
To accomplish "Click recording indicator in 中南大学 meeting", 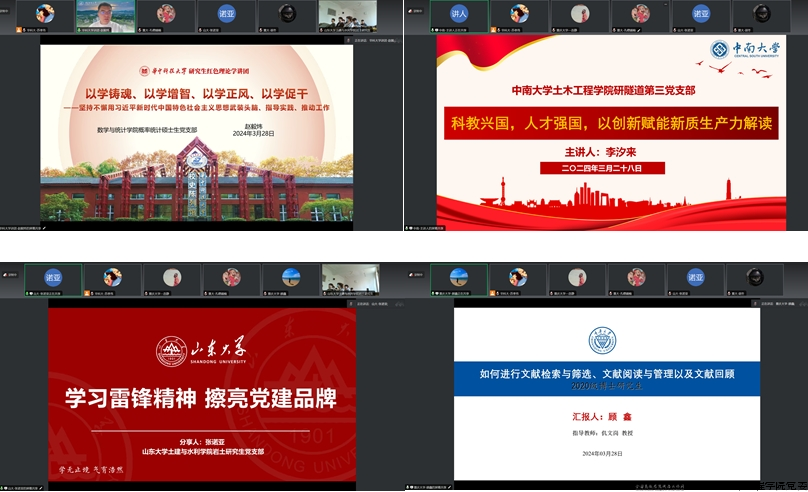I will pos(415,11).
